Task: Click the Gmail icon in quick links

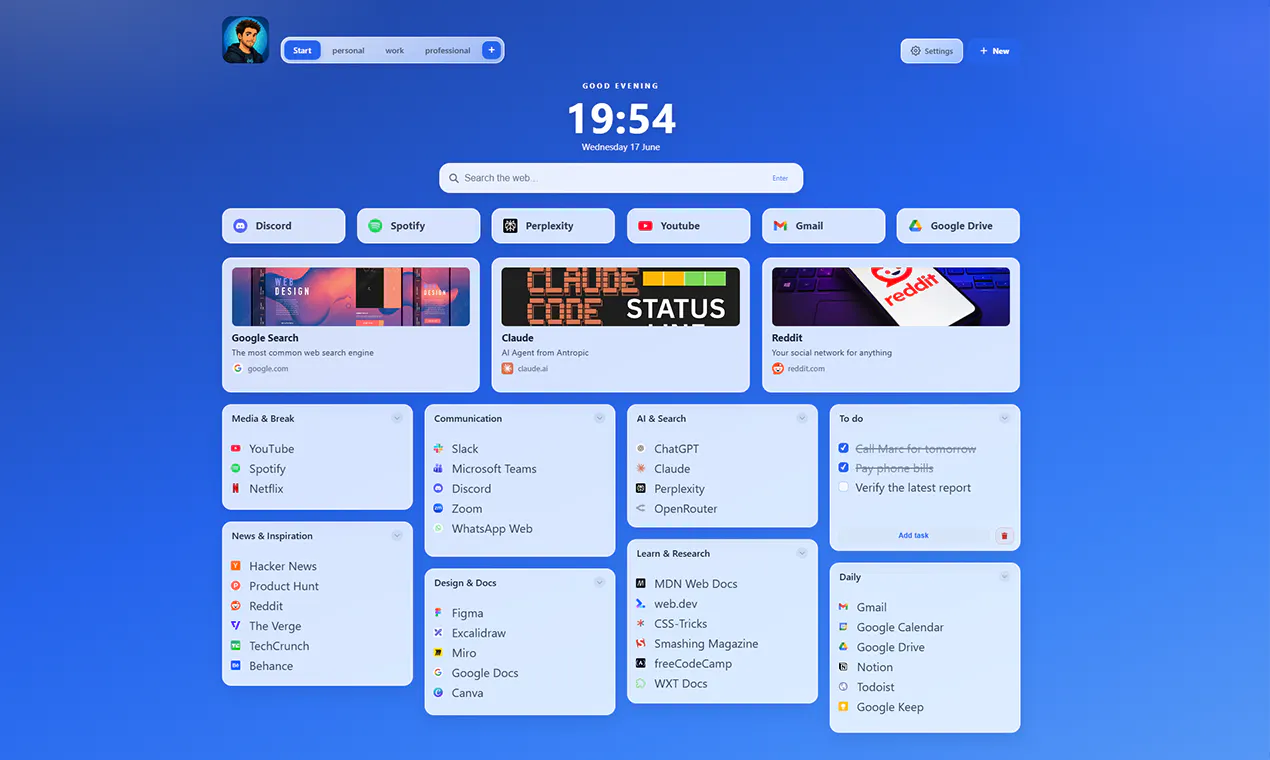Action: pyautogui.click(x=780, y=226)
